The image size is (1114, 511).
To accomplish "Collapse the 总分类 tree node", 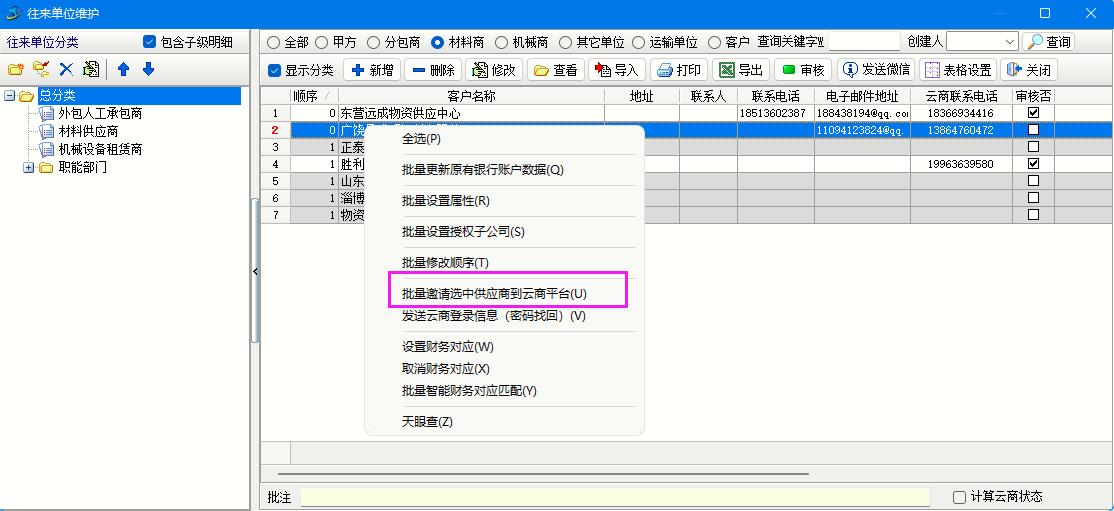I will pos(10,96).
